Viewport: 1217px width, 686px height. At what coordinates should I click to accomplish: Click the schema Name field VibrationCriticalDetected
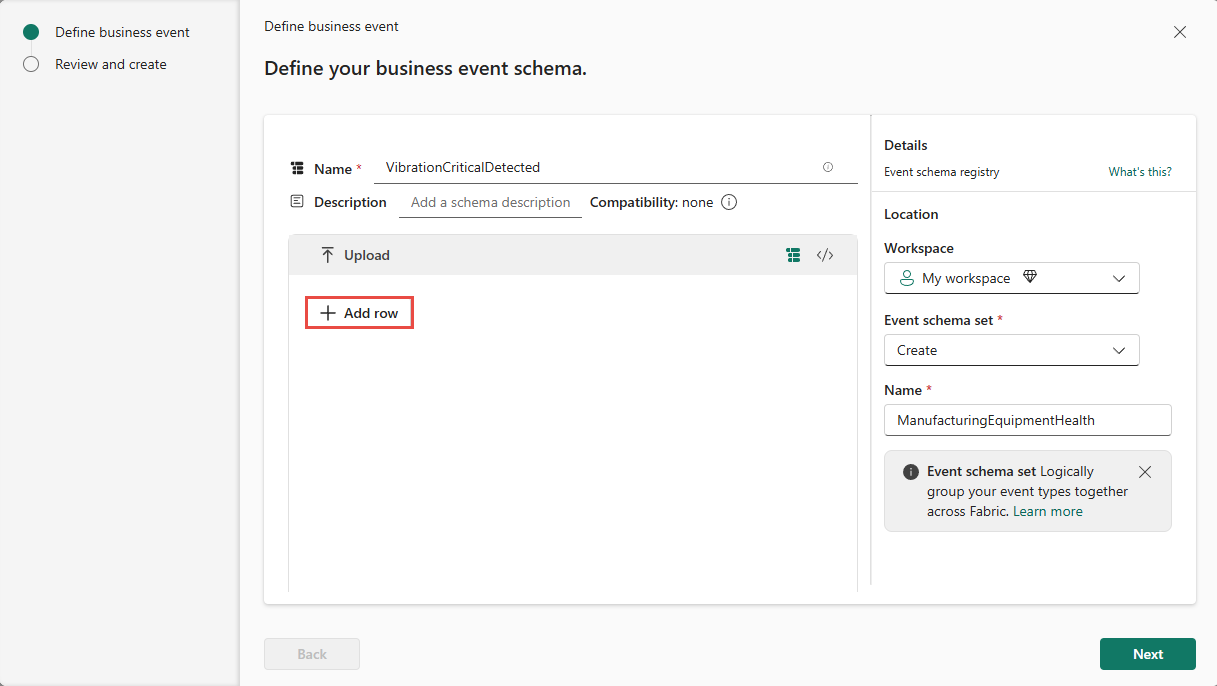(x=600, y=168)
